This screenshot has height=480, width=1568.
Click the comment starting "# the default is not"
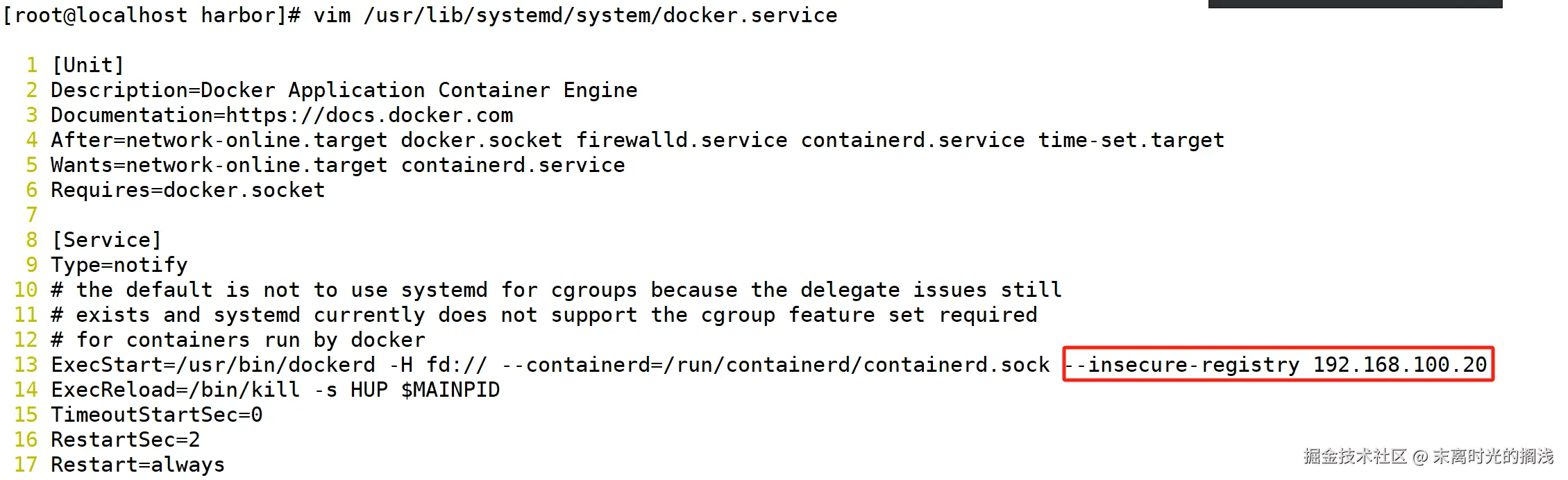[556, 290]
